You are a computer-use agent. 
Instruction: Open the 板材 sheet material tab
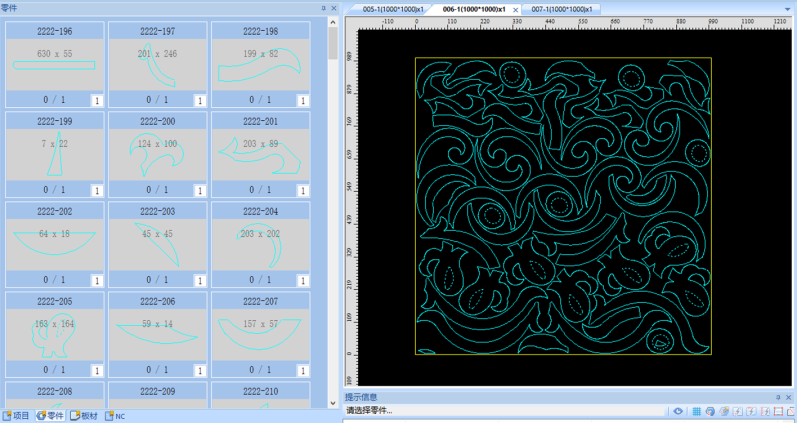[x=84, y=416]
